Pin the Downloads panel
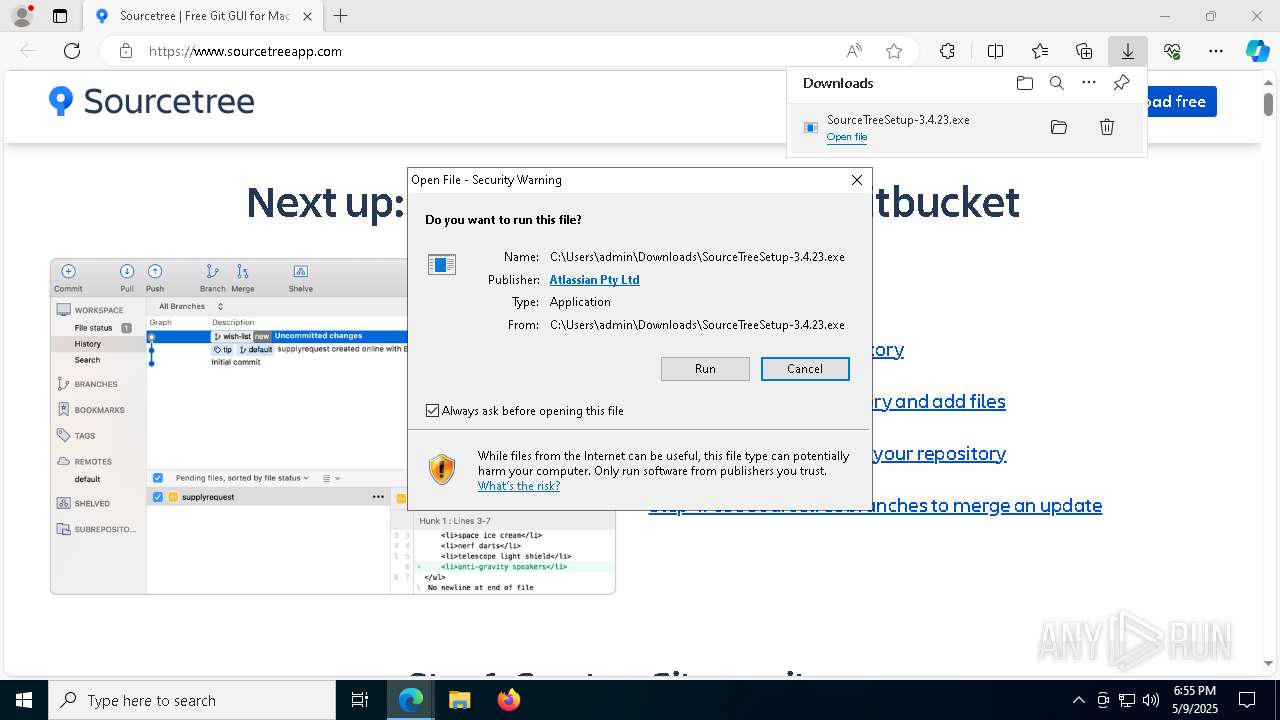The image size is (1280, 720). pyautogui.click(x=1121, y=83)
